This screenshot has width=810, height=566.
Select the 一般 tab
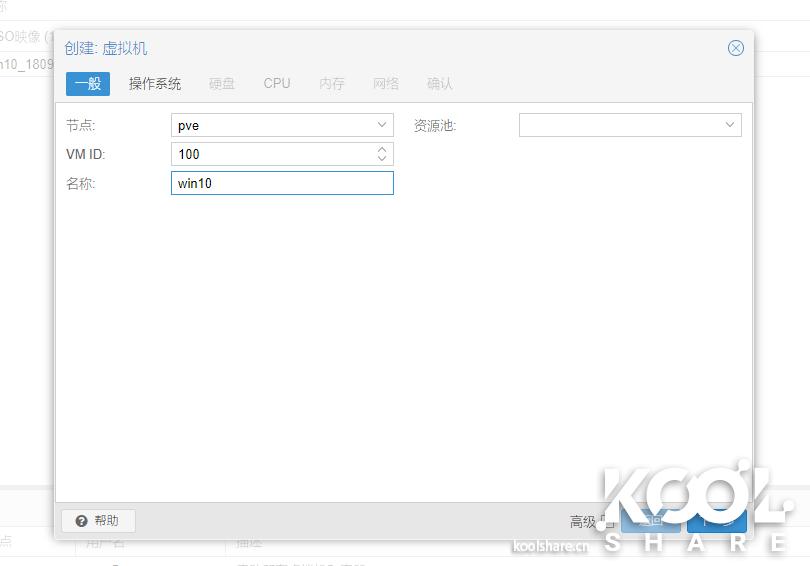[x=88, y=84]
